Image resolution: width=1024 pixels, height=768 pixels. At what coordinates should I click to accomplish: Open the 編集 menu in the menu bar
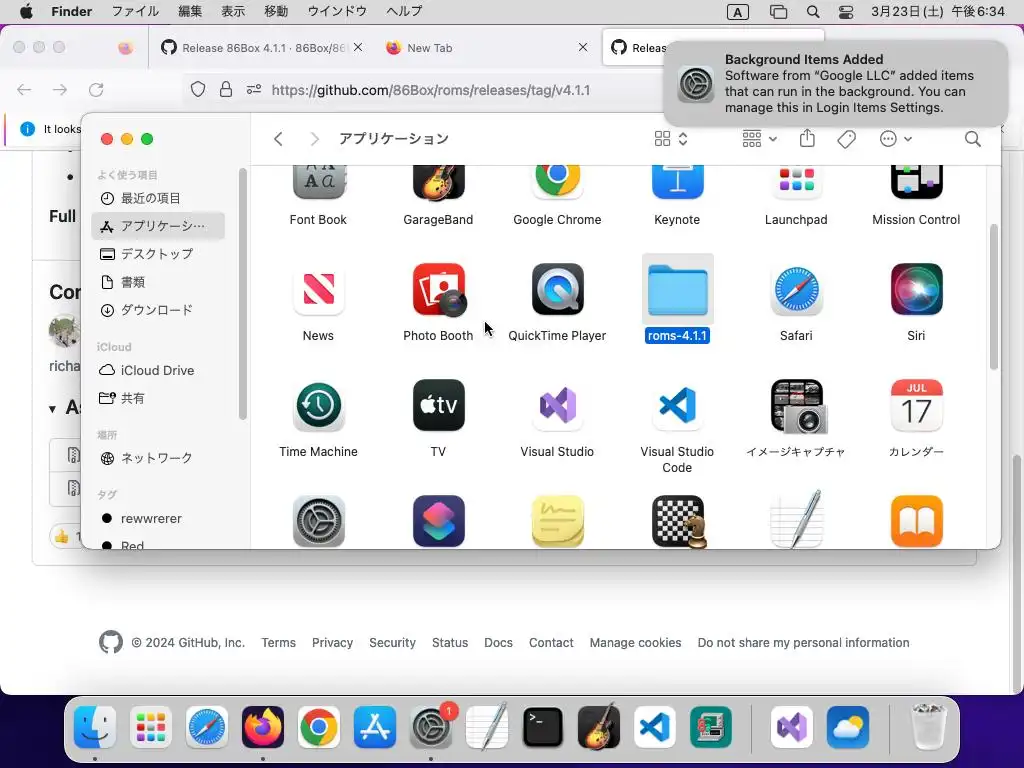[x=190, y=11]
